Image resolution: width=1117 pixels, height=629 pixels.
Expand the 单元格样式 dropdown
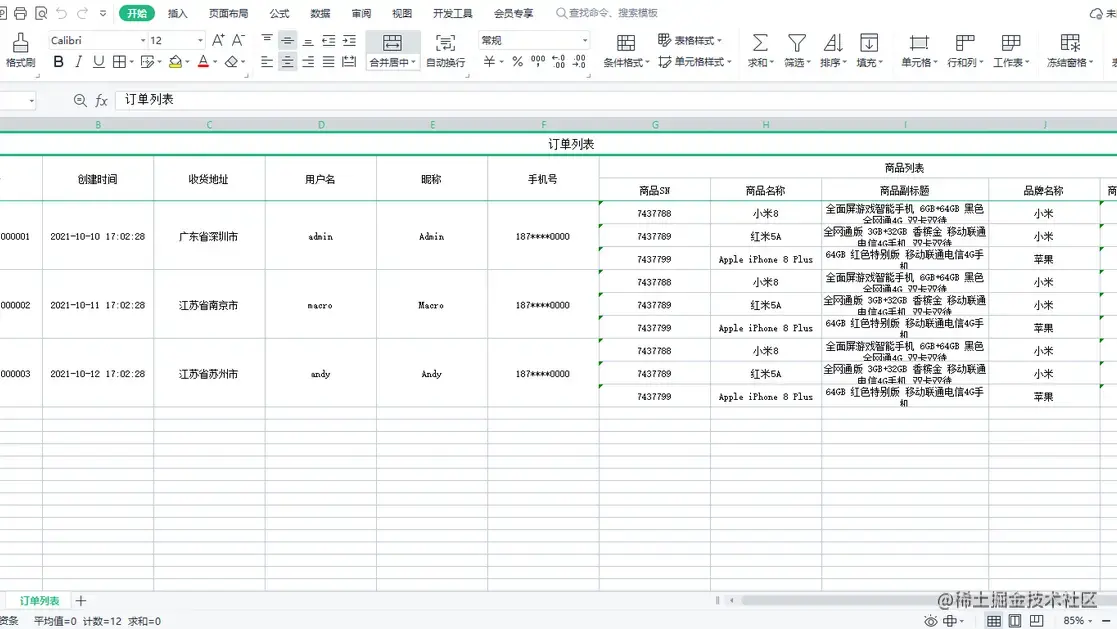point(729,62)
